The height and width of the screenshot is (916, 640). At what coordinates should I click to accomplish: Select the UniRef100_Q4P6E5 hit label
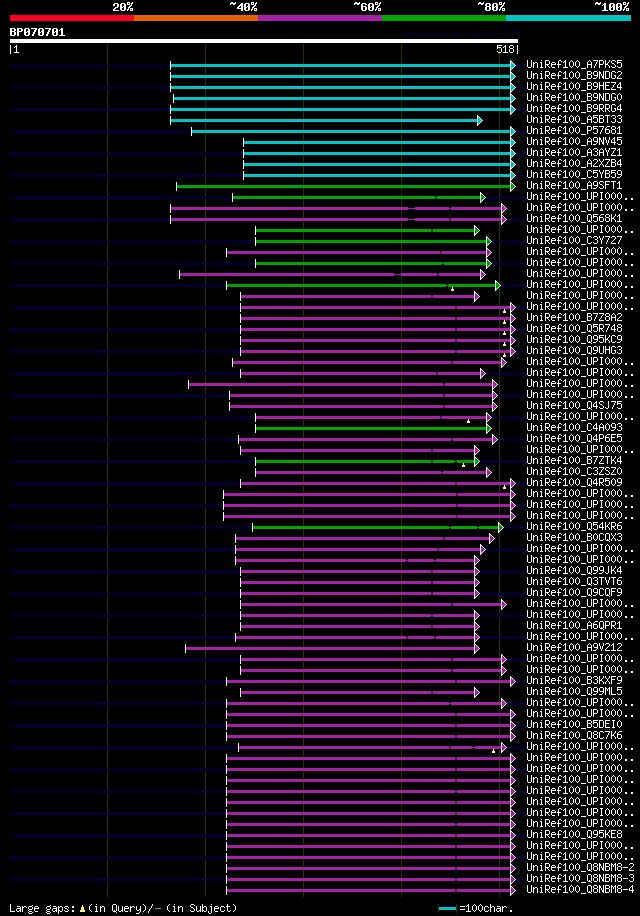(x=574, y=439)
